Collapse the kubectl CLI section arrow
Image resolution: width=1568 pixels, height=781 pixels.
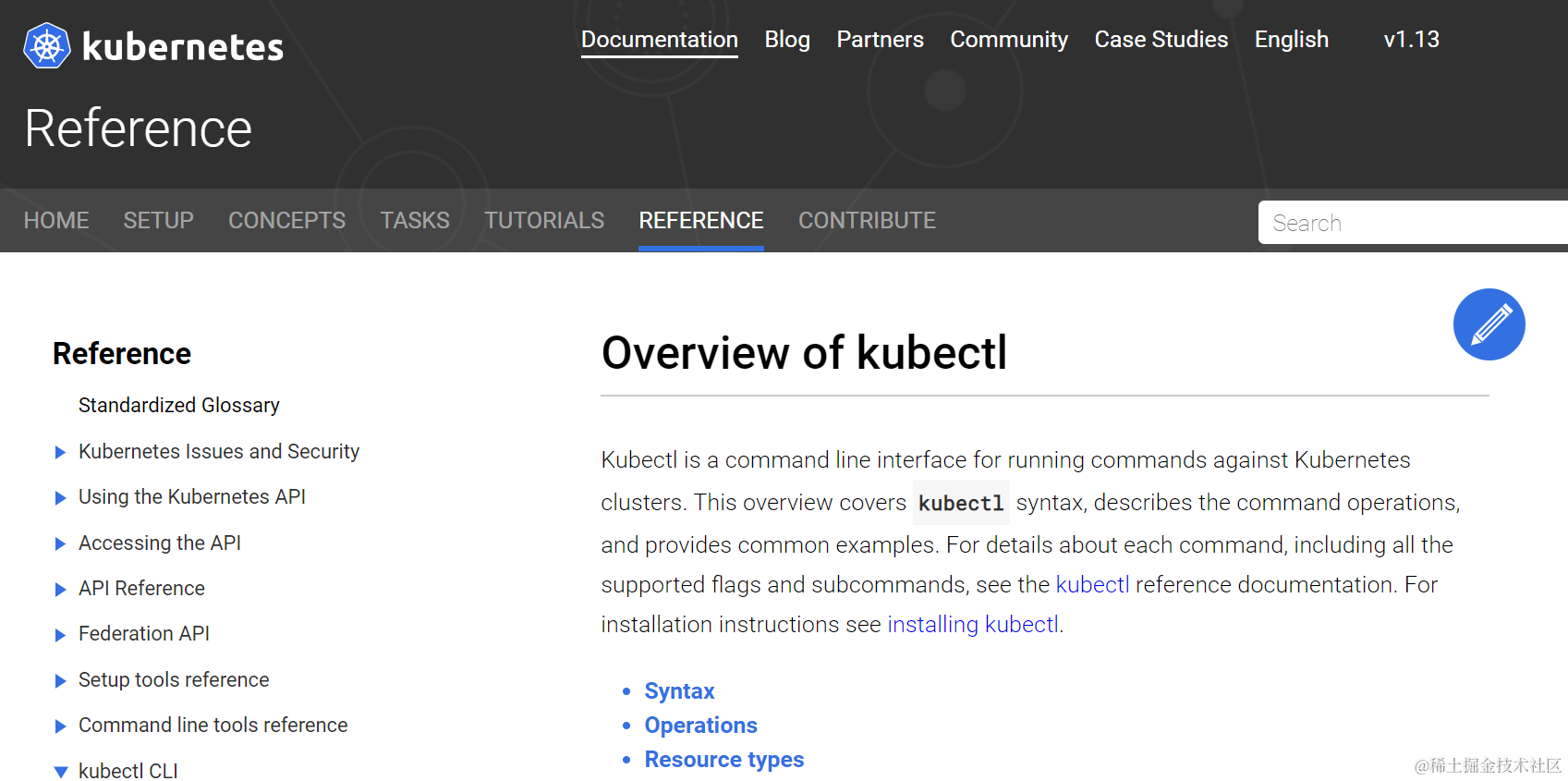pyautogui.click(x=60, y=772)
